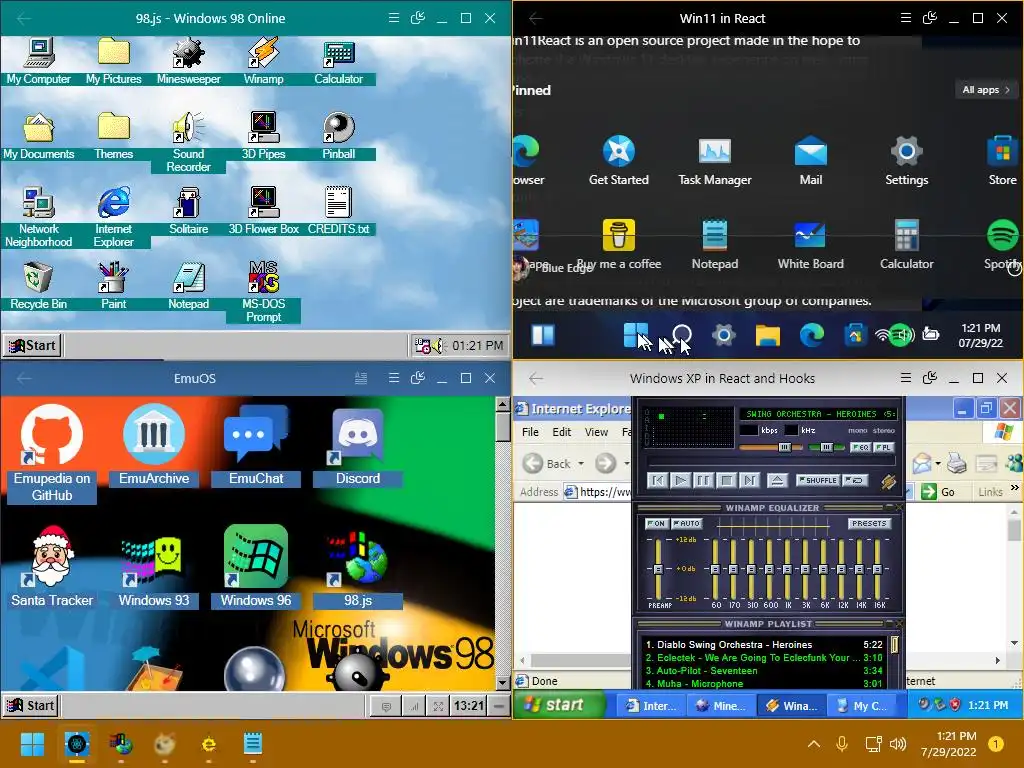Screen dimensions: 1024x768
Task: Select Auto-Pilot - Seventeen in Winamp playlist
Action: [x=764, y=671]
